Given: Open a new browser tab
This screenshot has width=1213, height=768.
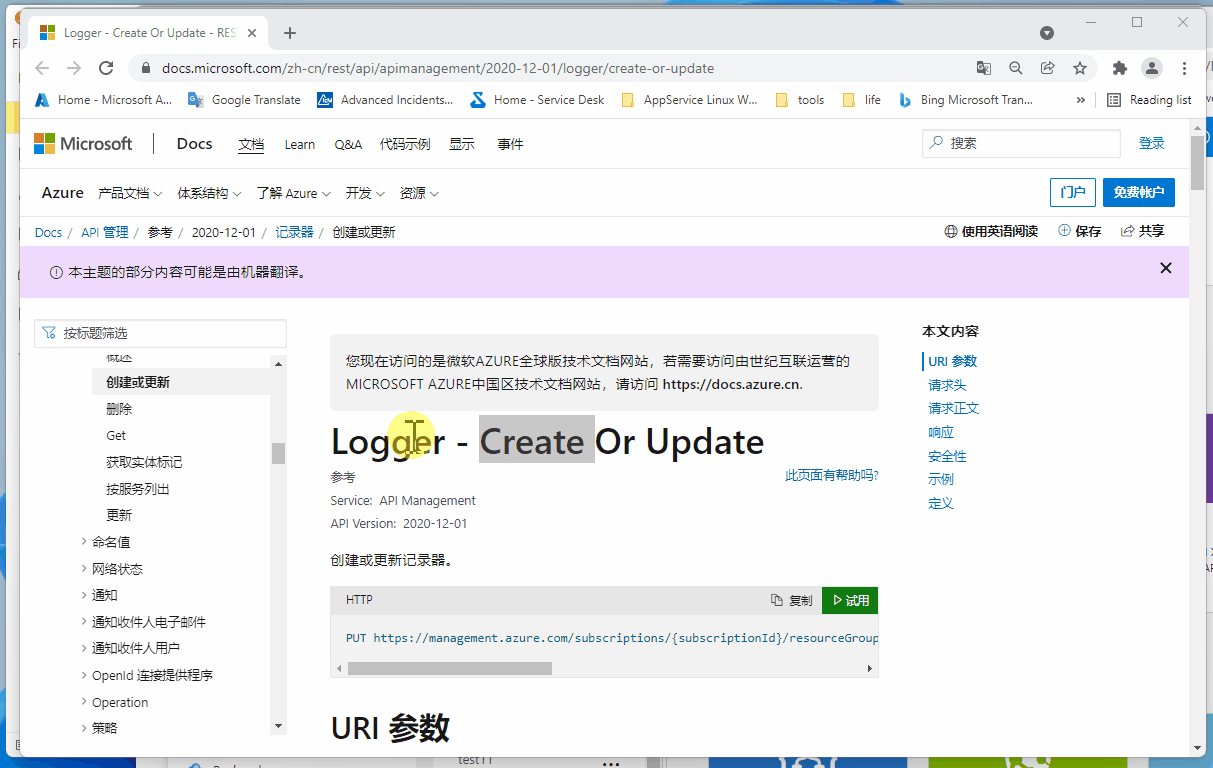Looking at the screenshot, I should click(x=290, y=33).
